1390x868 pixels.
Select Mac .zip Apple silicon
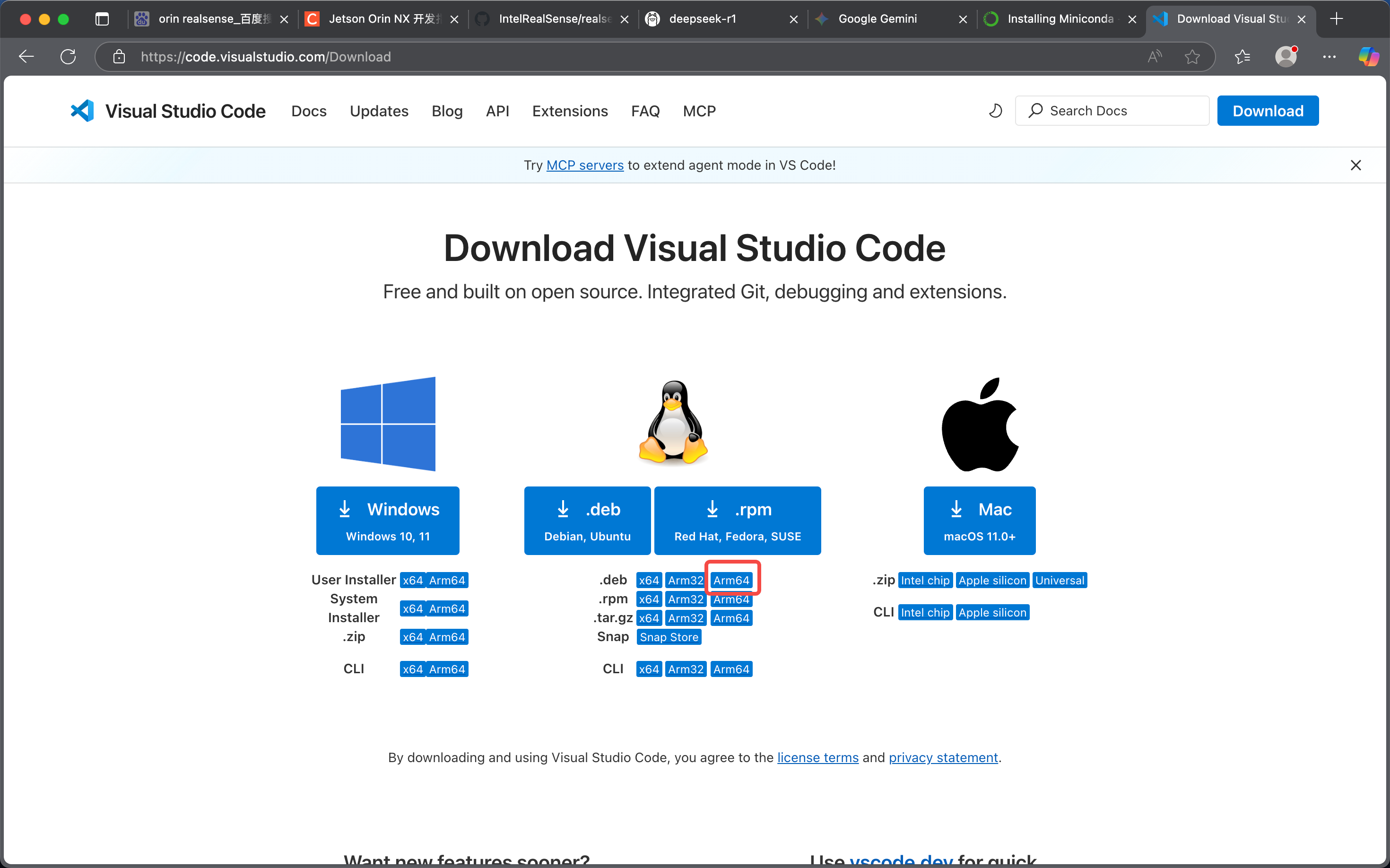pyautogui.click(x=992, y=581)
